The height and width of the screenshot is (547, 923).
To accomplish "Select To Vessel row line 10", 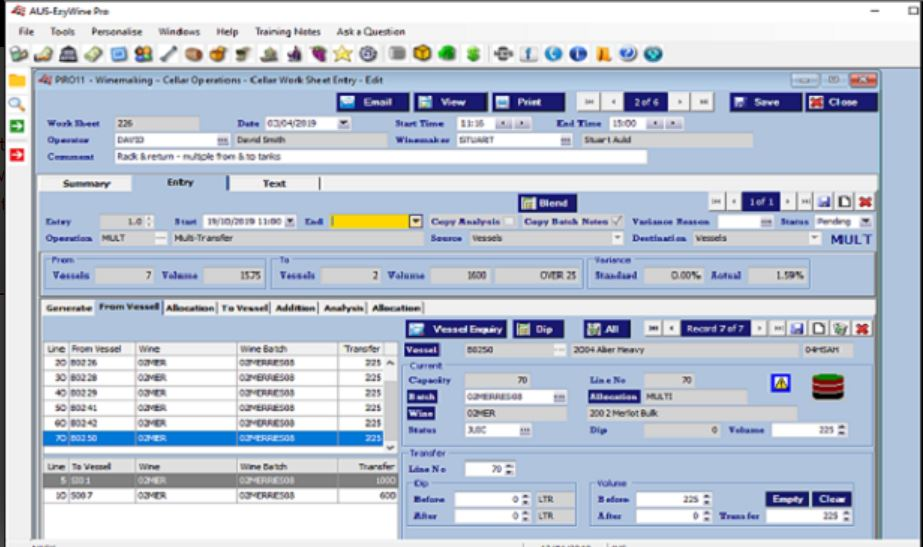I will 220,496.
